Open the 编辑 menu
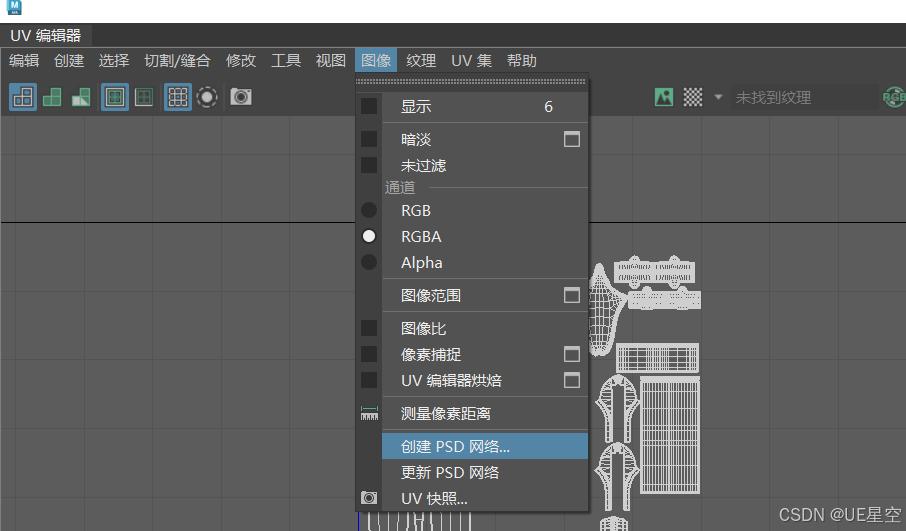Screen dimensions: 906x531 24,61
